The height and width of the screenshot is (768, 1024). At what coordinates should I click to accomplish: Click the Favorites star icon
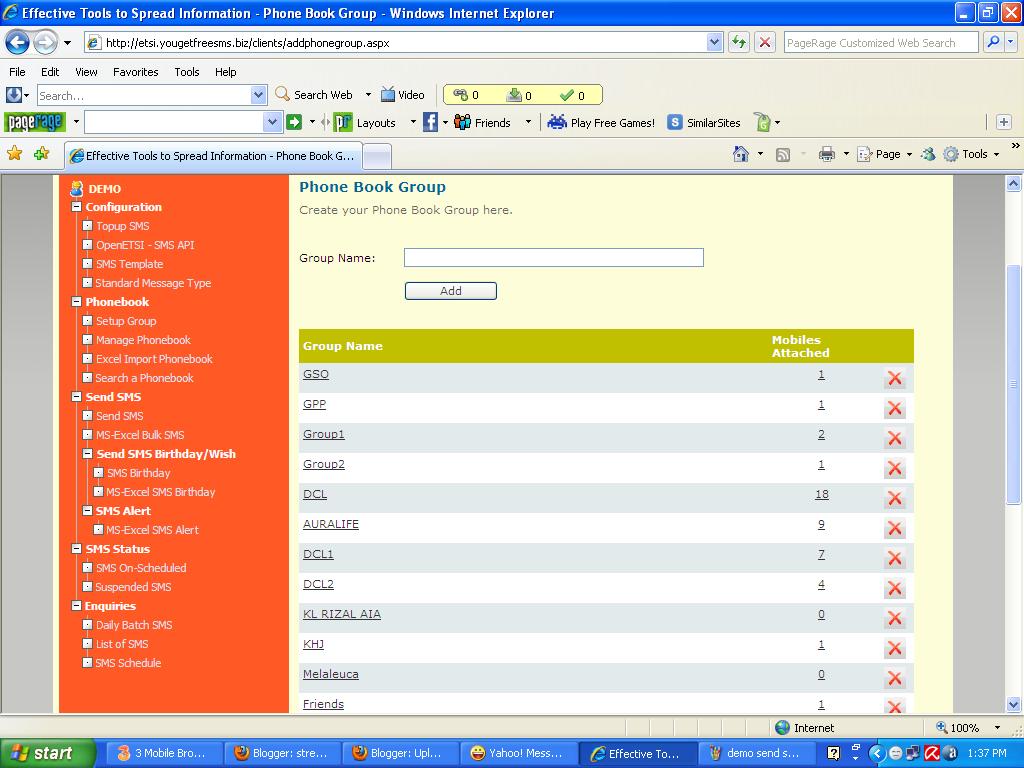click(14, 153)
